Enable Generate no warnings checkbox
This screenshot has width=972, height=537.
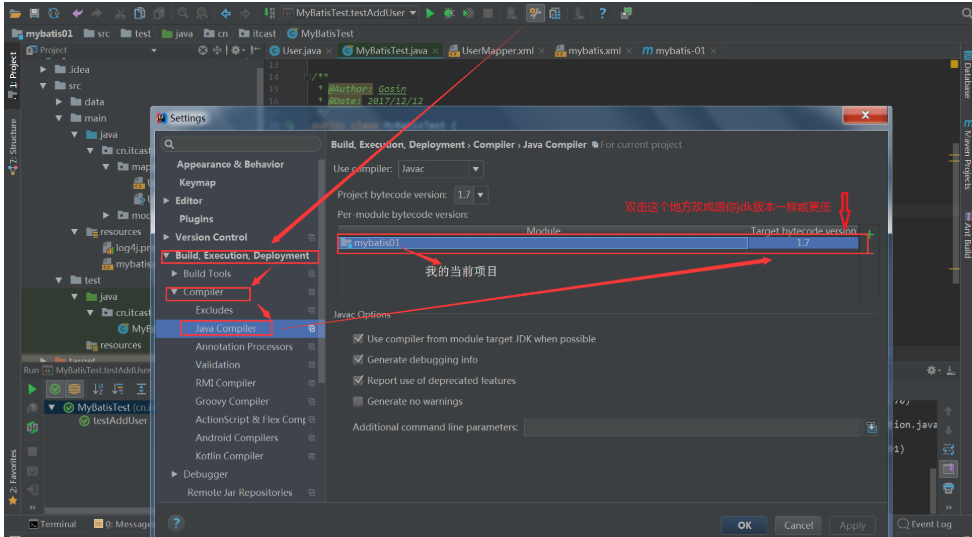[358, 401]
